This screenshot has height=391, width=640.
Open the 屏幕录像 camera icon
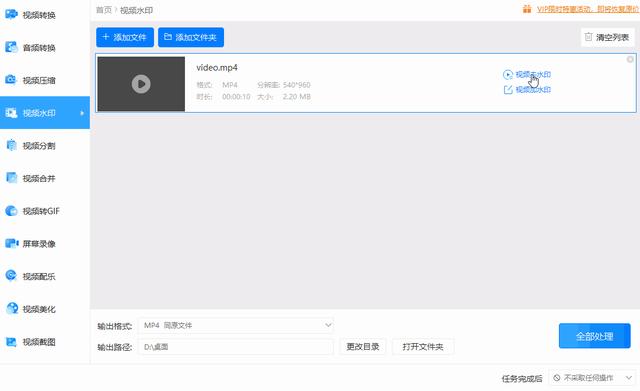click(11, 244)
